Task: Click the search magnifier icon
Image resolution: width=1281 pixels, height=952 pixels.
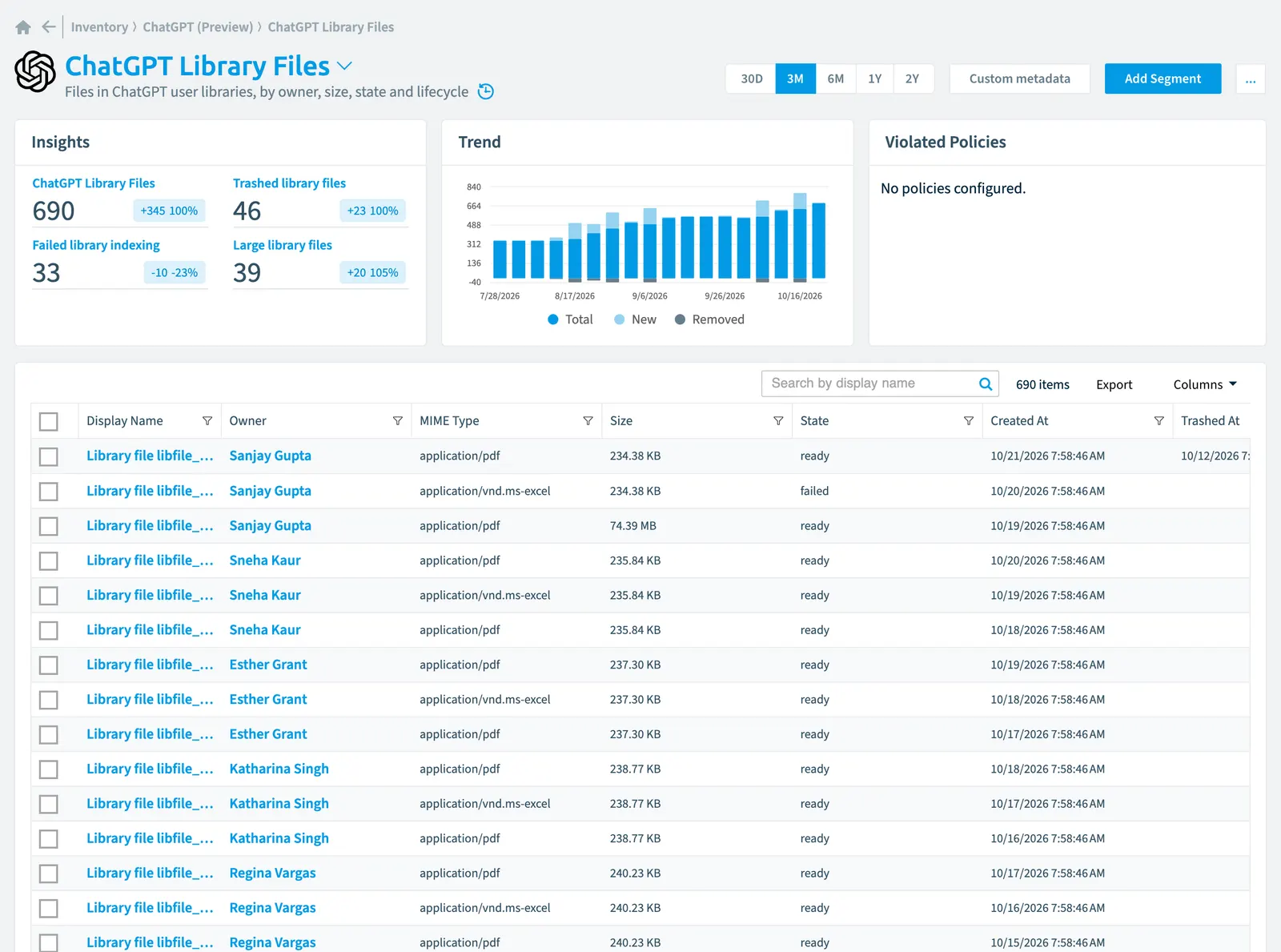Action: 986,384
